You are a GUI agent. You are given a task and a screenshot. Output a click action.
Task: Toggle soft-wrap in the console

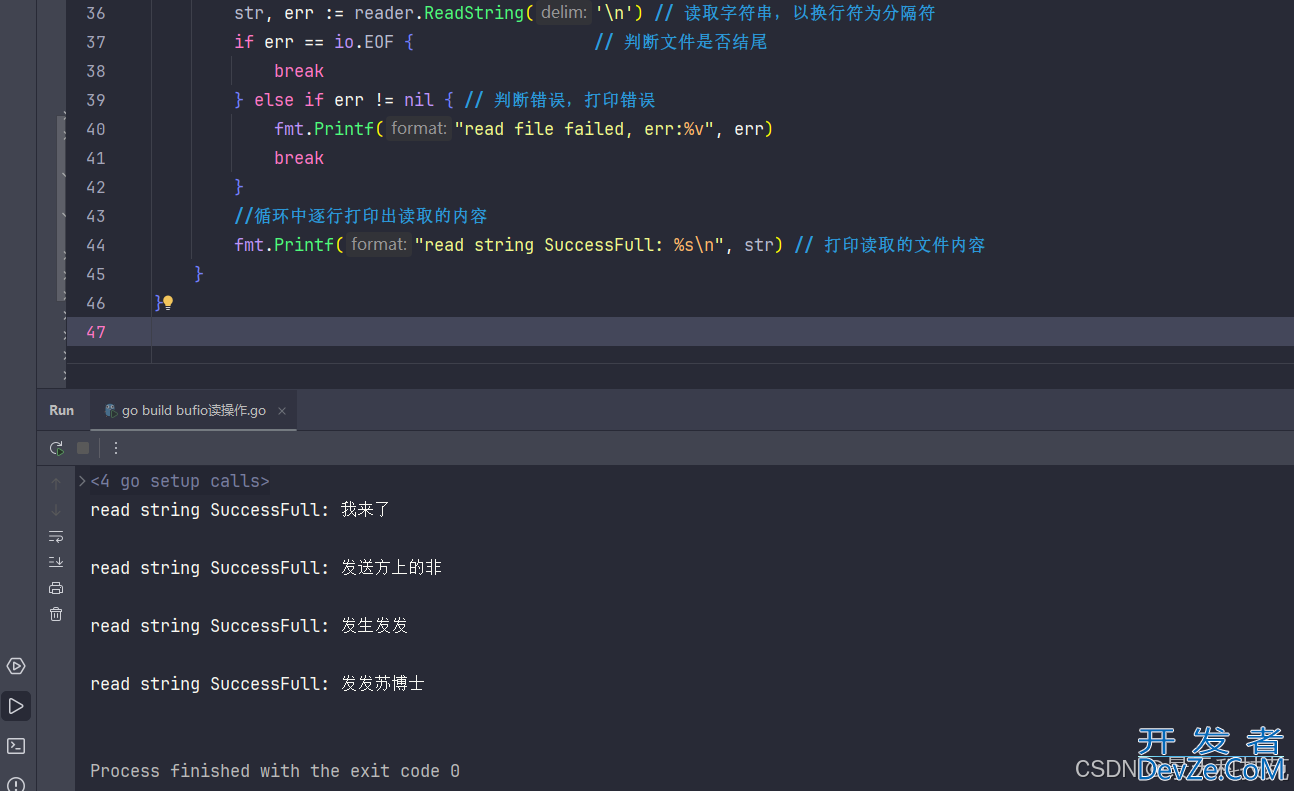coord(56,536)
